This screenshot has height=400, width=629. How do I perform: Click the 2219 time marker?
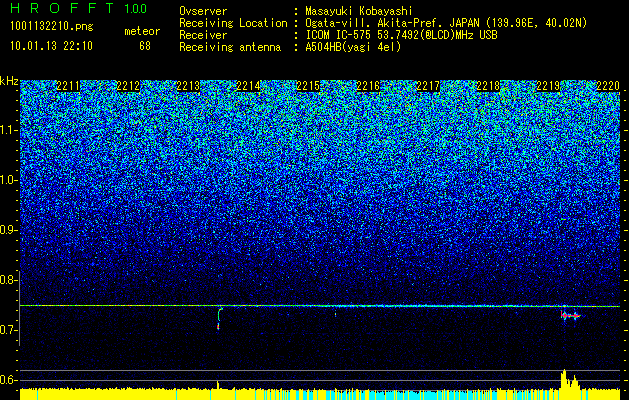point(548,86)
